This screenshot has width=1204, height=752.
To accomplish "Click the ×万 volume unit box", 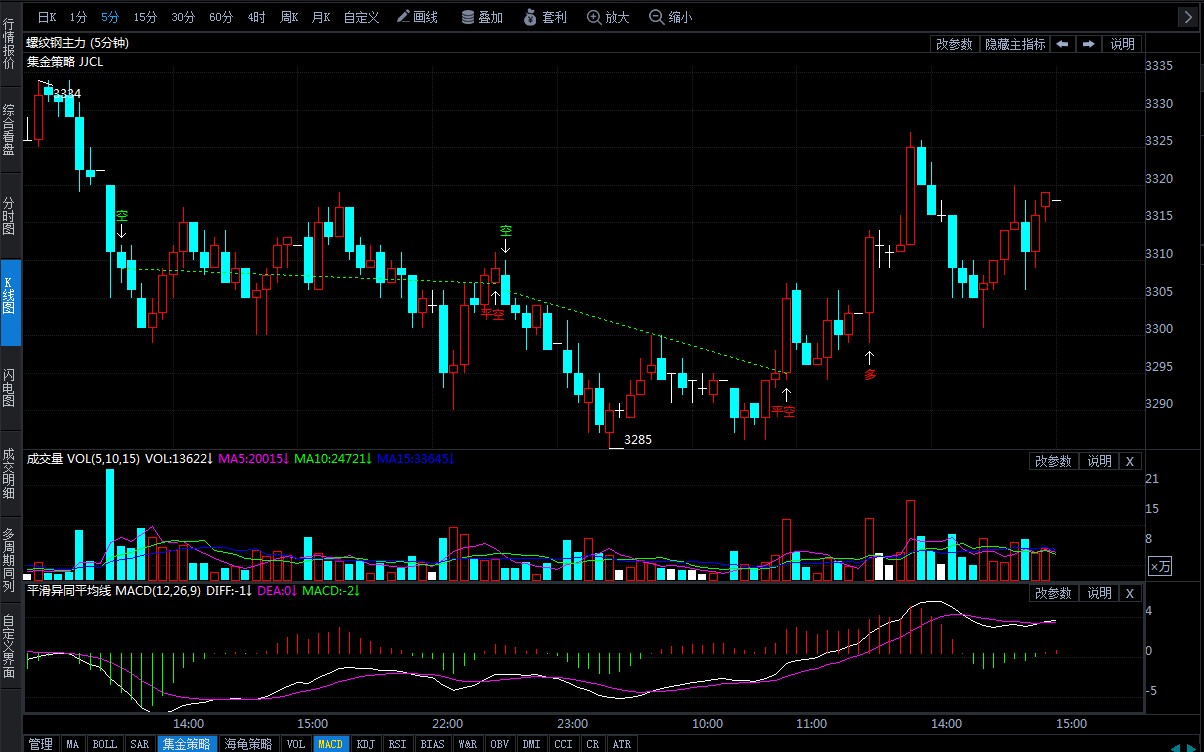I will coord(1159,566).
